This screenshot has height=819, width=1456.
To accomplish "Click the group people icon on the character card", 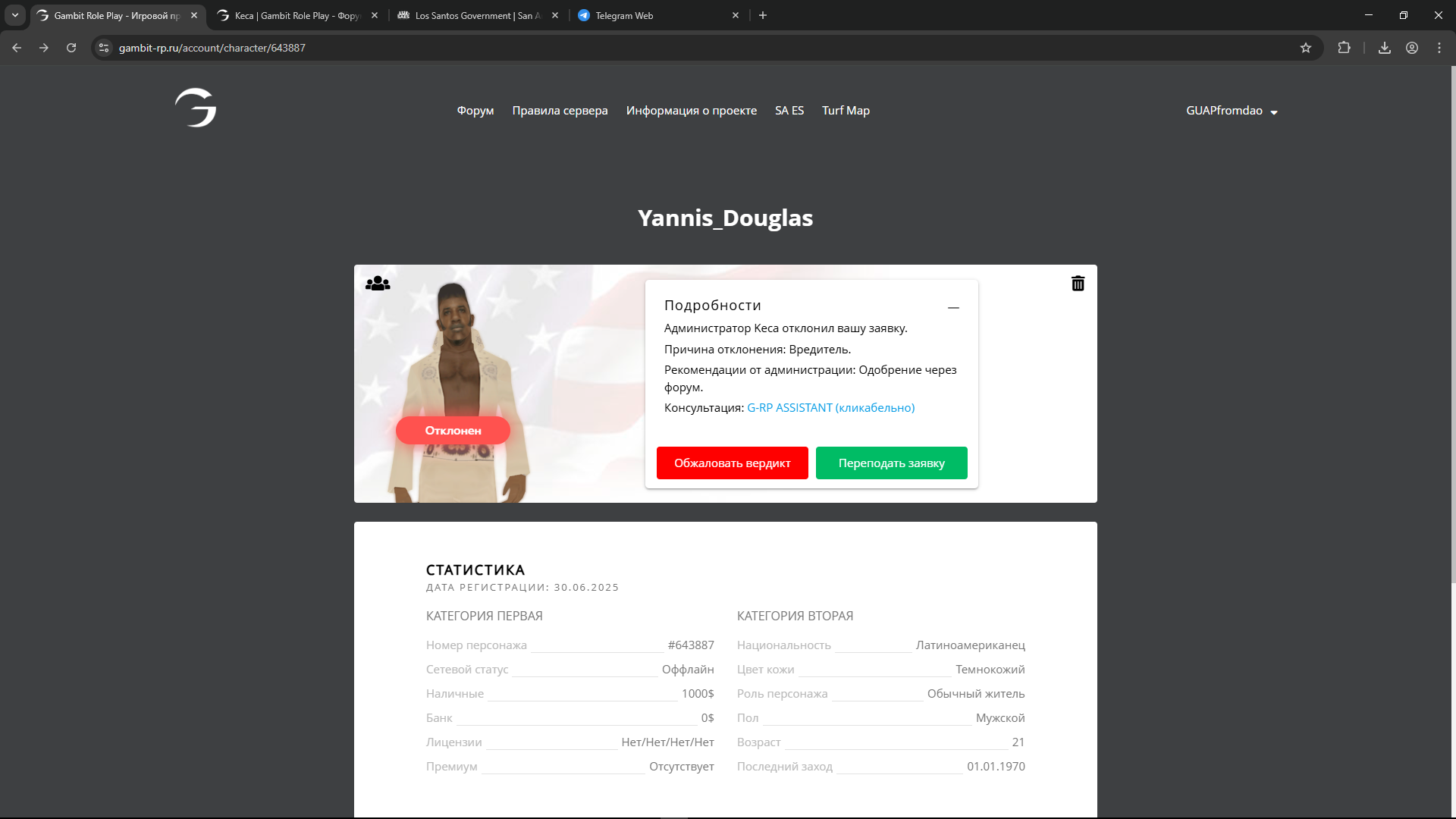I will 378,284.
